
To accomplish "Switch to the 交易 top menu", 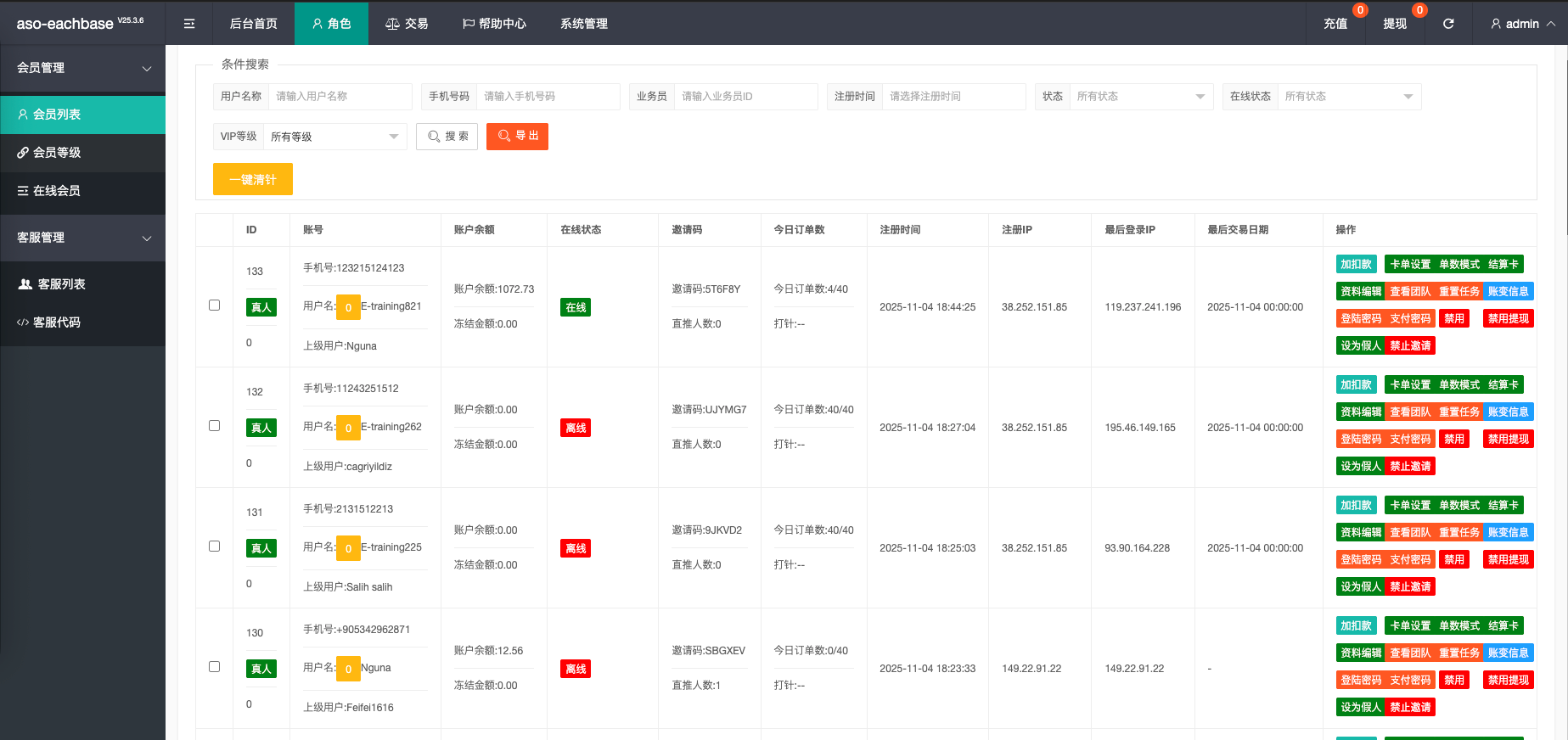I will point(407,24).
